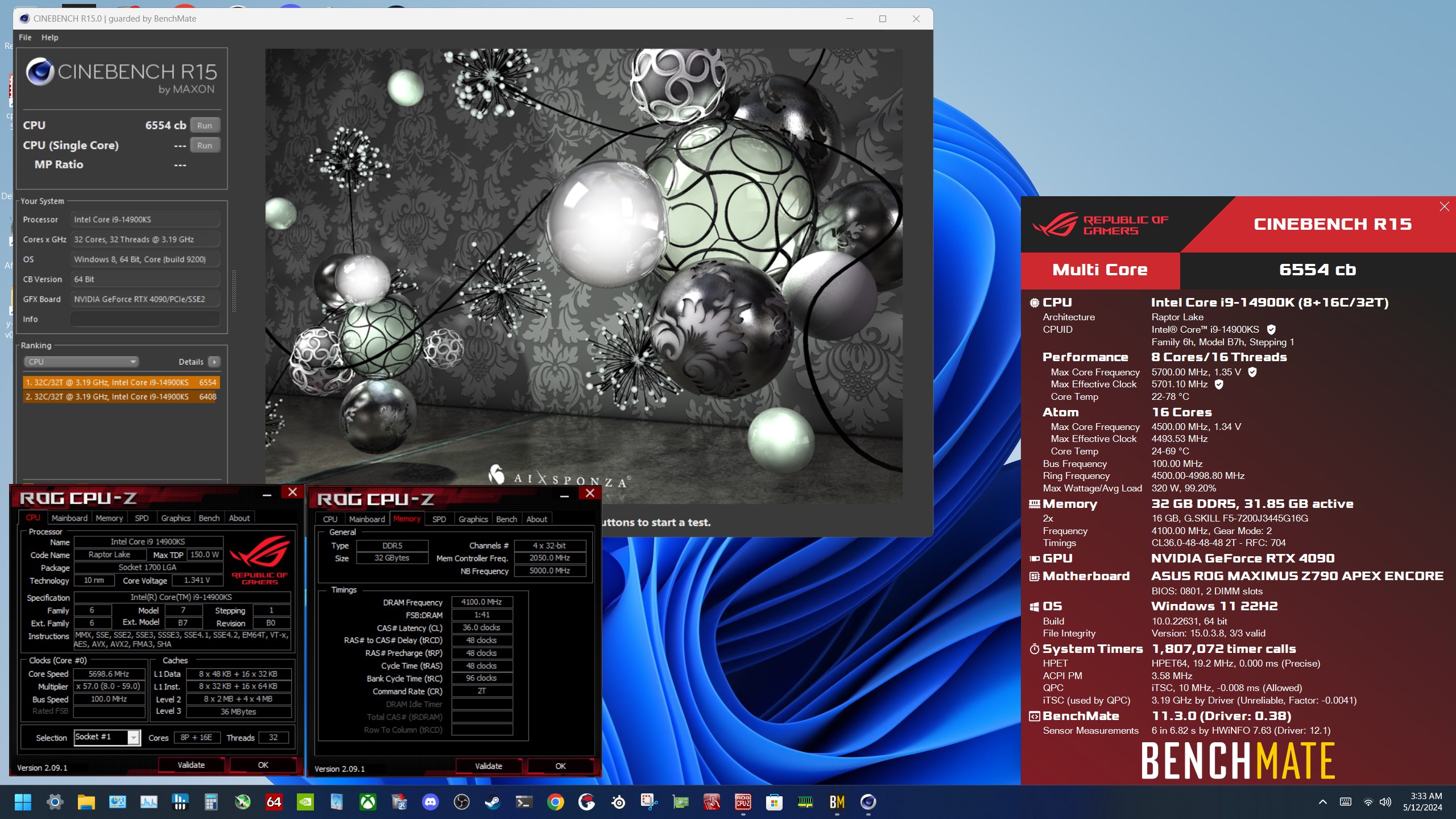Open Mainboard tab in left CPU-Z window
This screenshot has width=1456, height=819.
[x=69, y=518]
